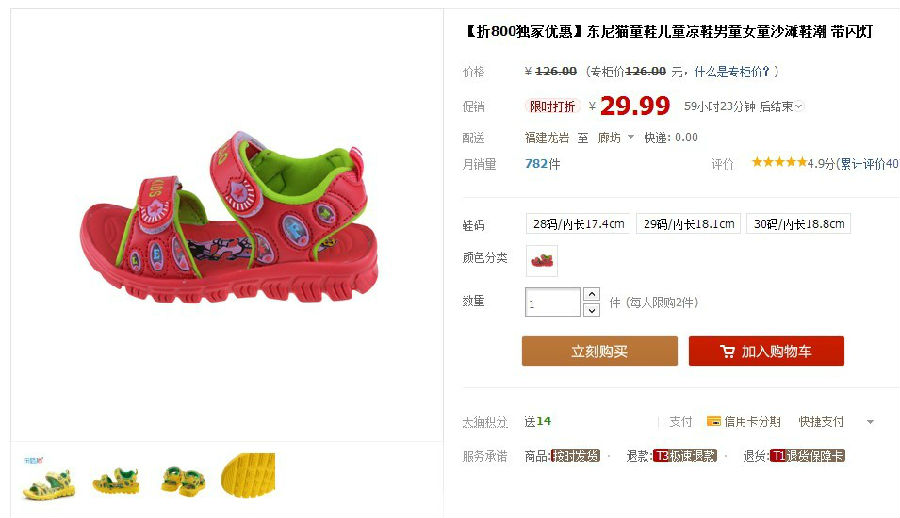900x518 pixels.
Task: Click the five-star rating icons
Action: tap(779, 163)
